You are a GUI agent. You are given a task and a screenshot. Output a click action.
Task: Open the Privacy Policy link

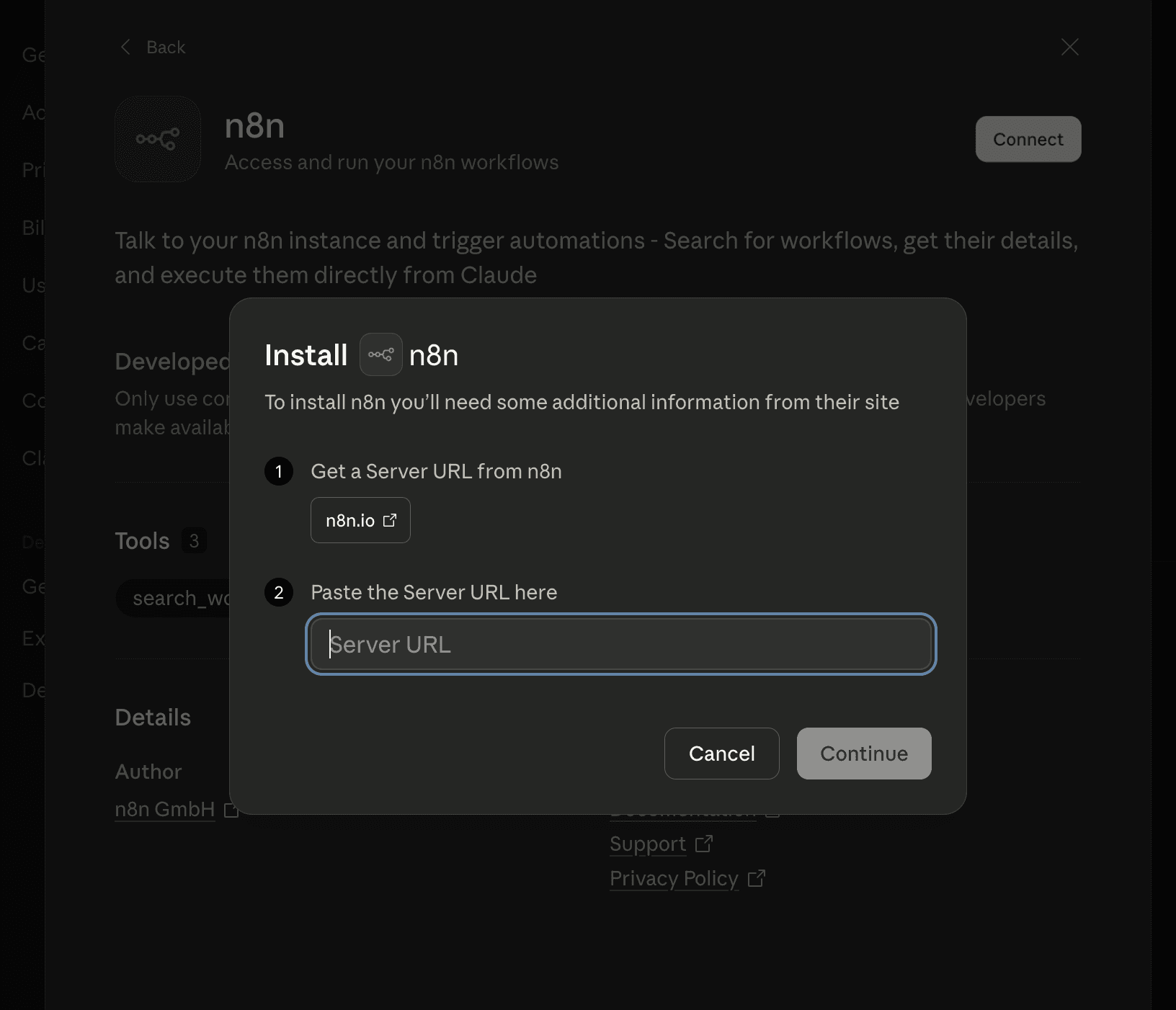point(674,878)
